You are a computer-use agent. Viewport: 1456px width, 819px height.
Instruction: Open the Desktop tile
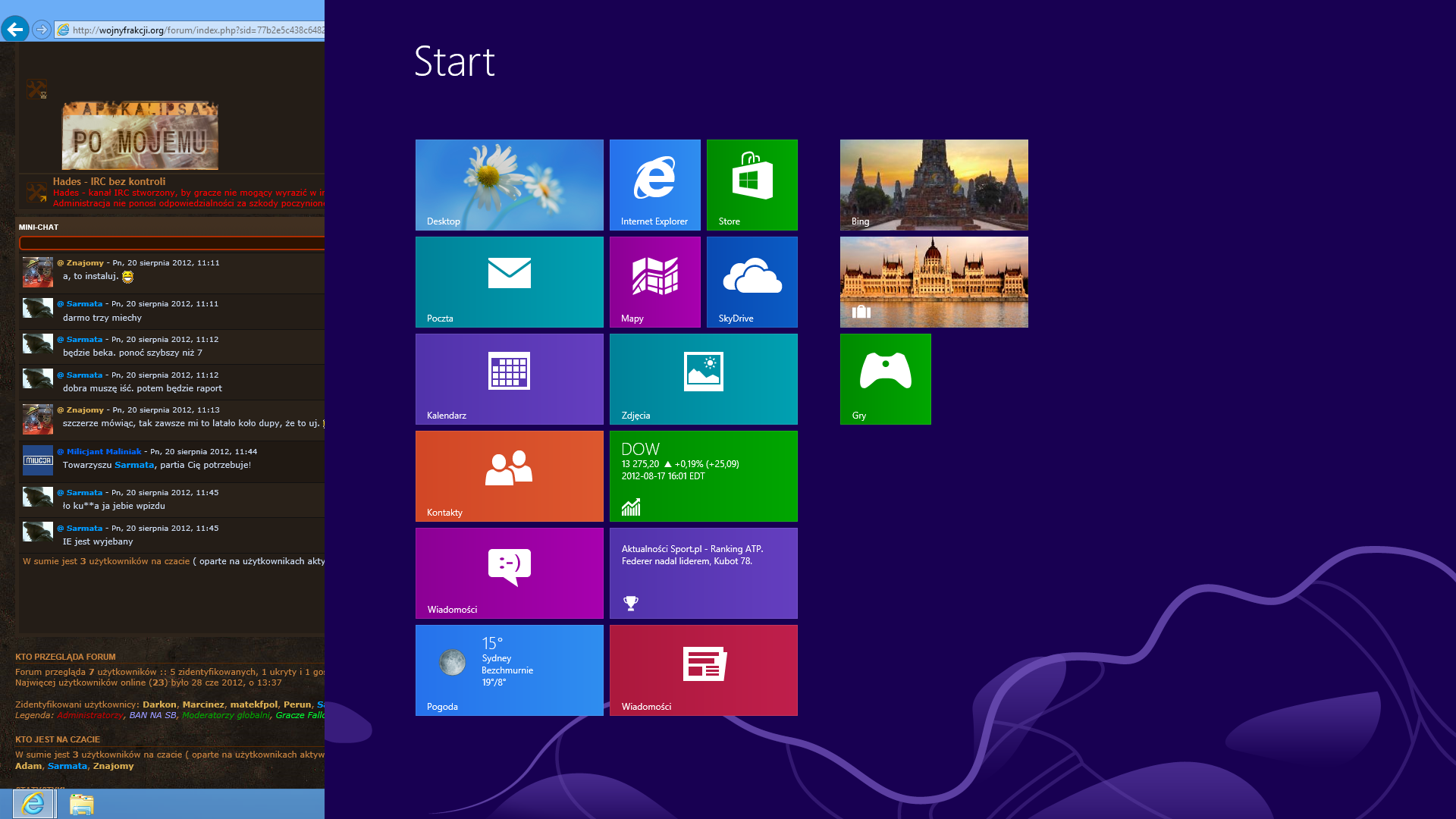pos(509,184)
